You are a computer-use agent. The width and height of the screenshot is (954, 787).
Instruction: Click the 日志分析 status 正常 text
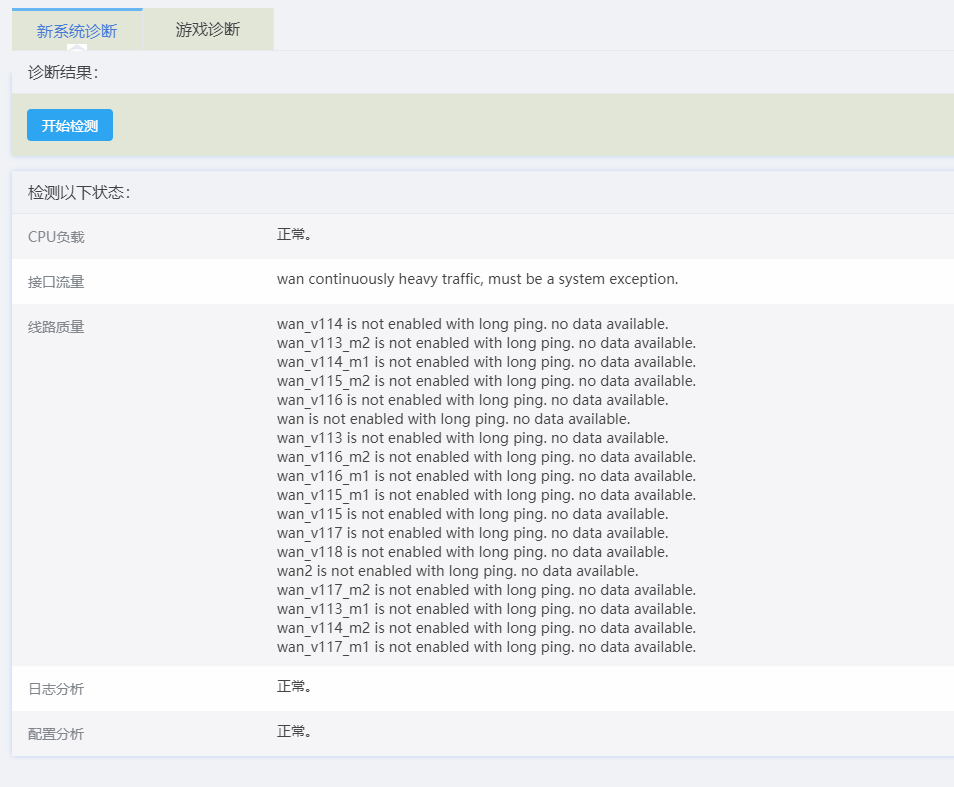pyautogui.click(x=294, y=686)
